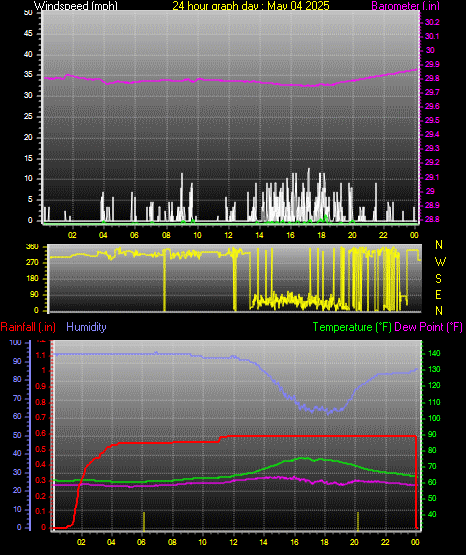
Task: Click the 110 mark on the temperature axis
Action: (434, 402)
